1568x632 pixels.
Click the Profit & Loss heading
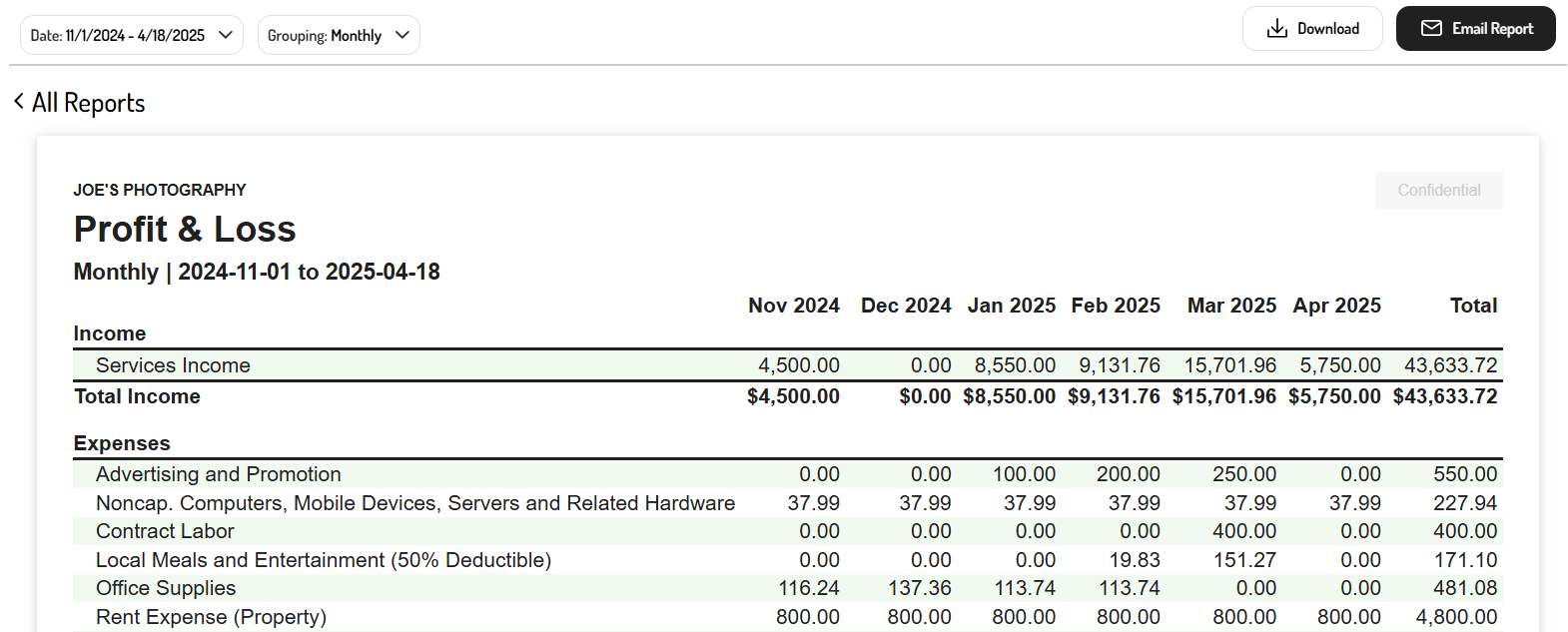pyautogui.click(x=185, y=230)
